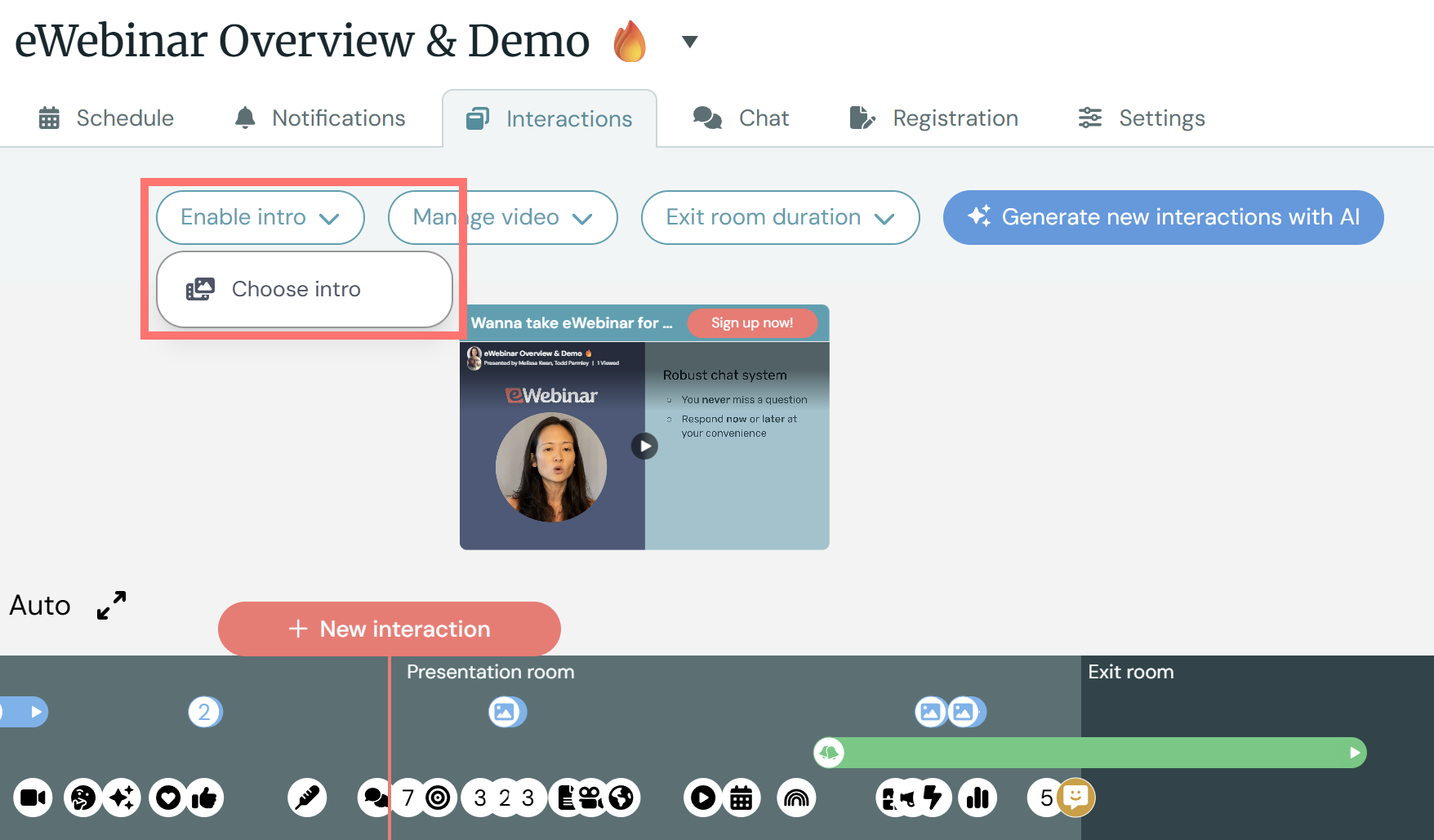Expand the Enable intro dropdown
This screenshot has width=1434, height=840.
[260, 217]
